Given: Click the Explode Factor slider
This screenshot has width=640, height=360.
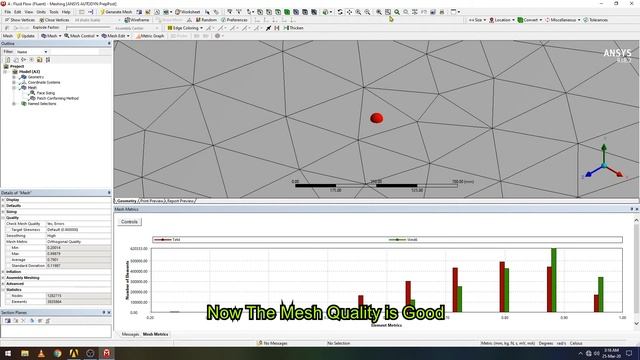Looking at the screenshot, I should coord(89,28).
